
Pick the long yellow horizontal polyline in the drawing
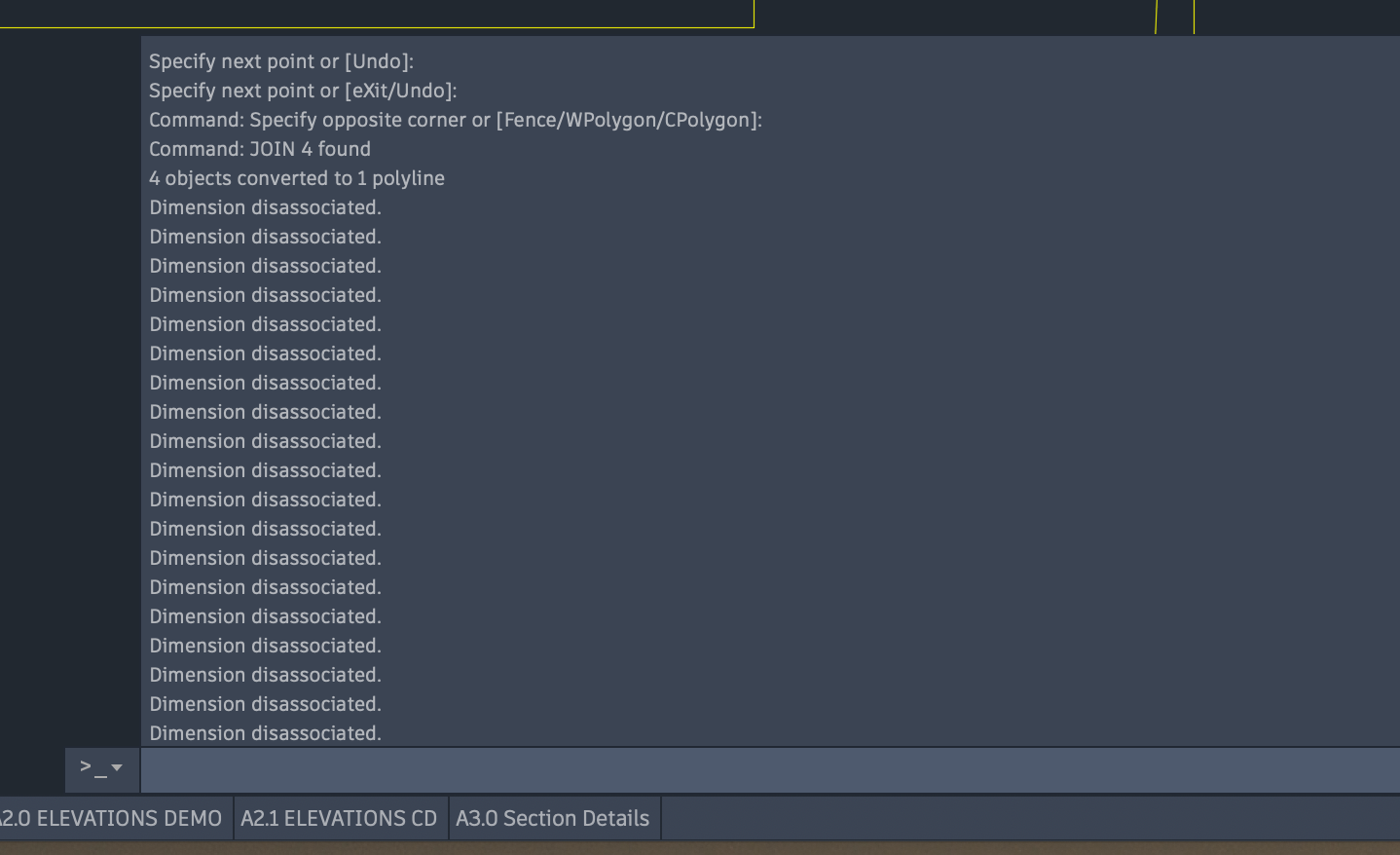click(x=377, y=26)
